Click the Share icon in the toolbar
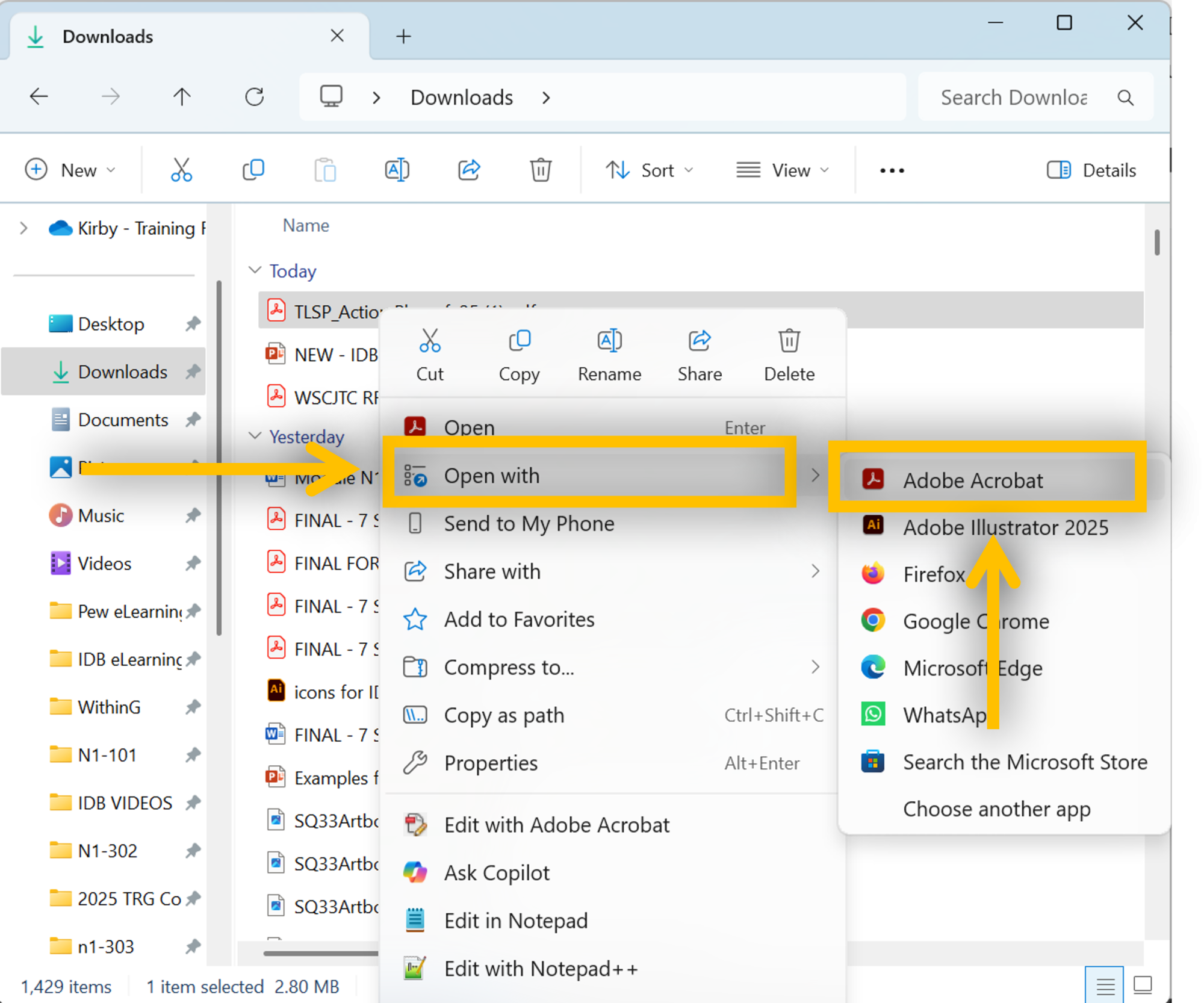Image resolution: width=1204 pixels, height=1003 pixels. (x=469, y=170)
